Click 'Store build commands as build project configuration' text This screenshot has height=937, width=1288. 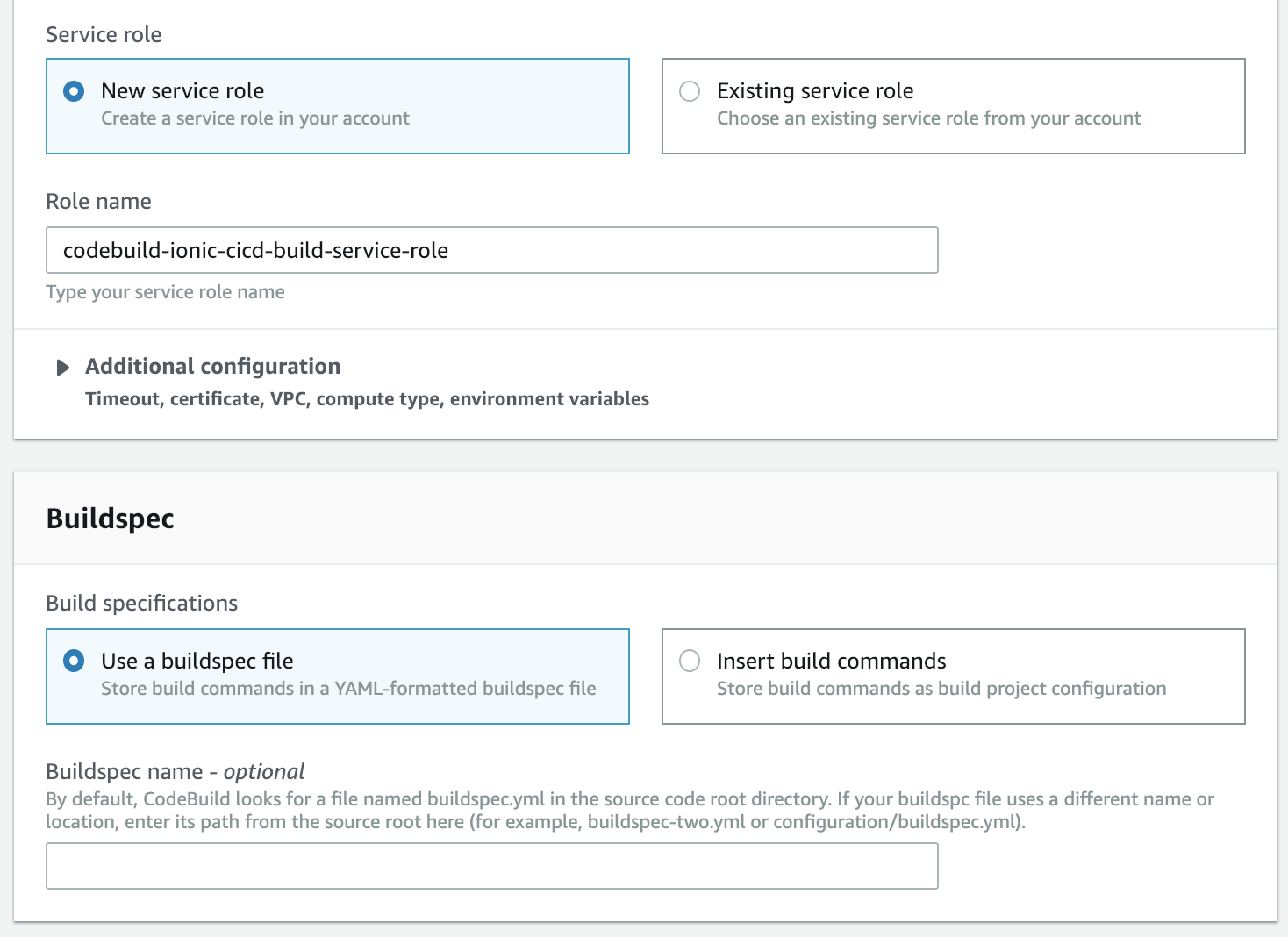[941, 689]
